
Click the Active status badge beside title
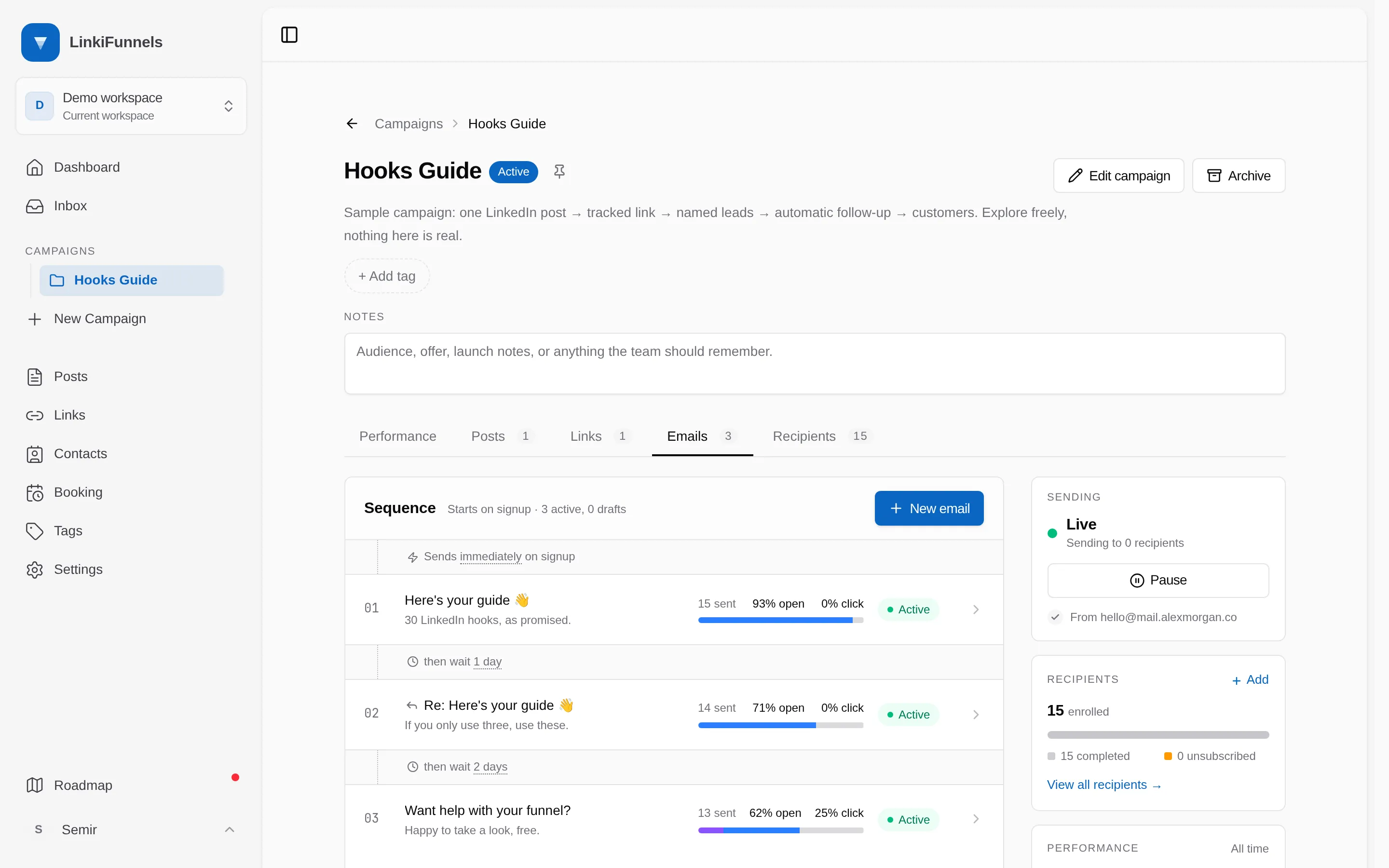point(513,172)
